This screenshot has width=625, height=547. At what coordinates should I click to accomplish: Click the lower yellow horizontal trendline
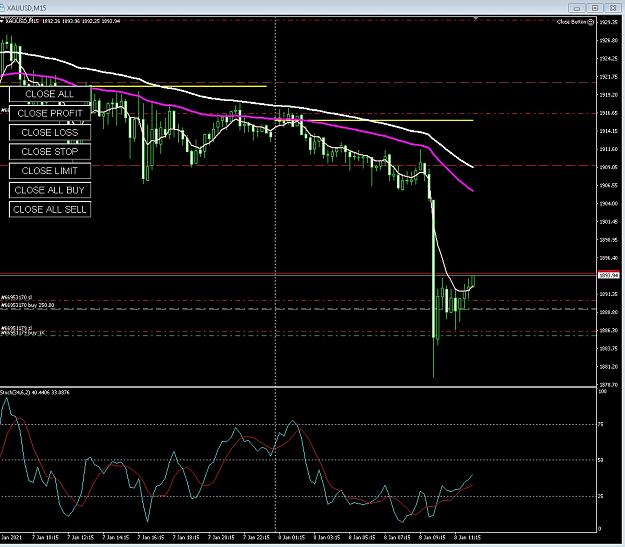coord(375,120)
